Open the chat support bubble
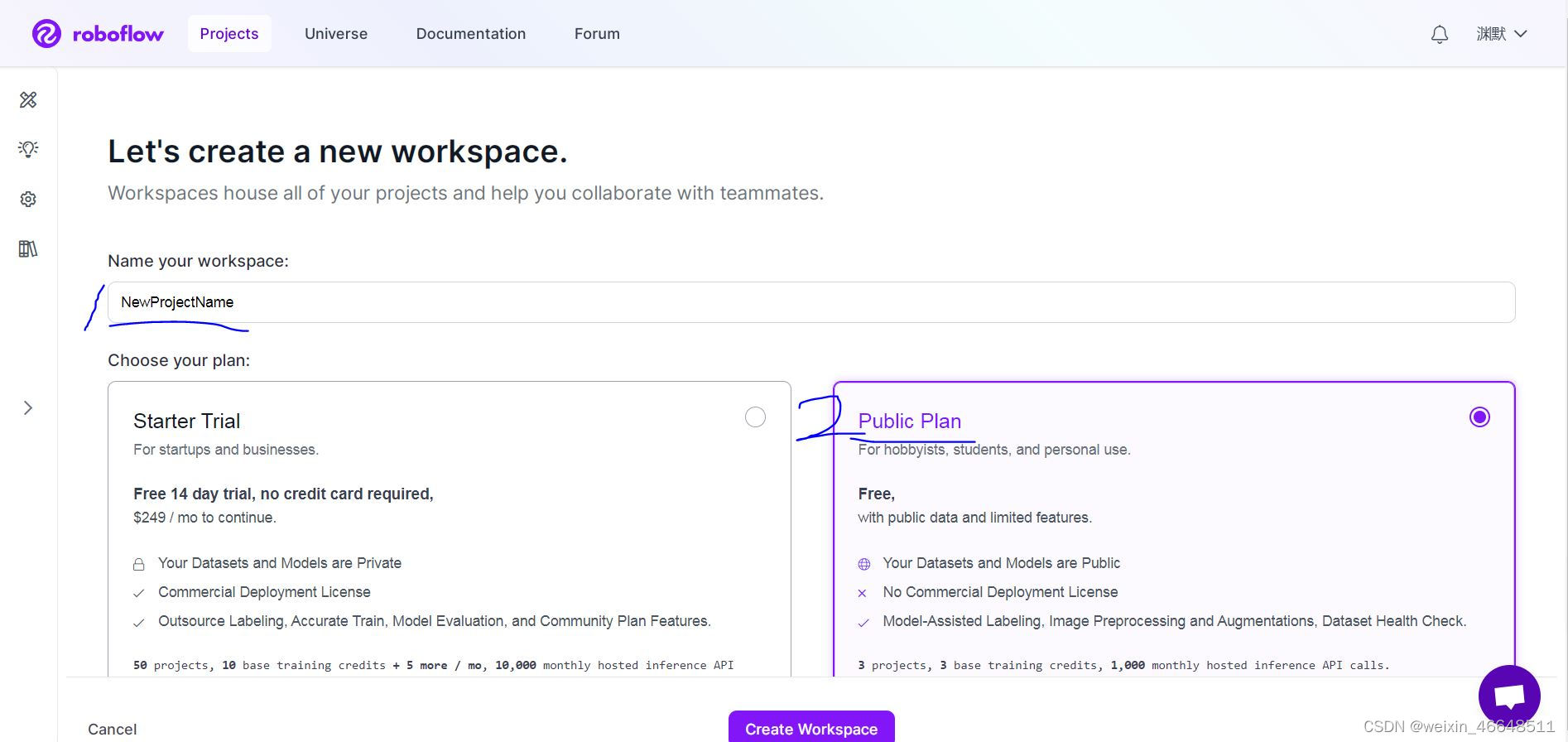Screen dimensions: 1568x742 coord(1509,696)
